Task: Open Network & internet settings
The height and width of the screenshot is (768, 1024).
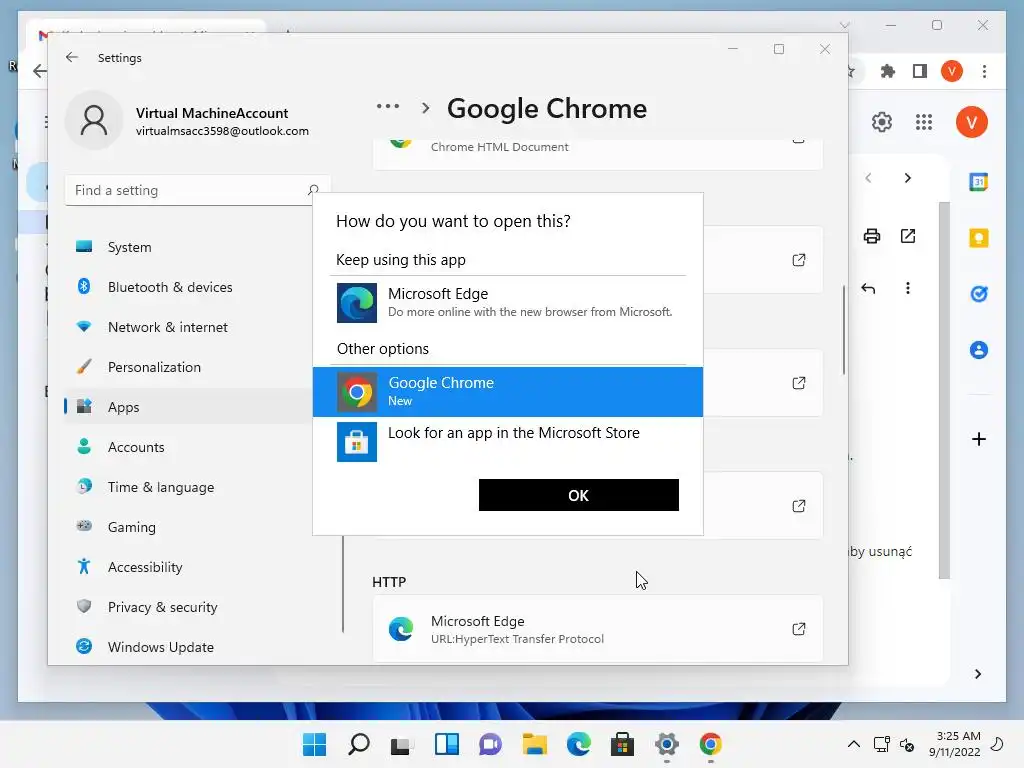Action: tap(188, 327)
